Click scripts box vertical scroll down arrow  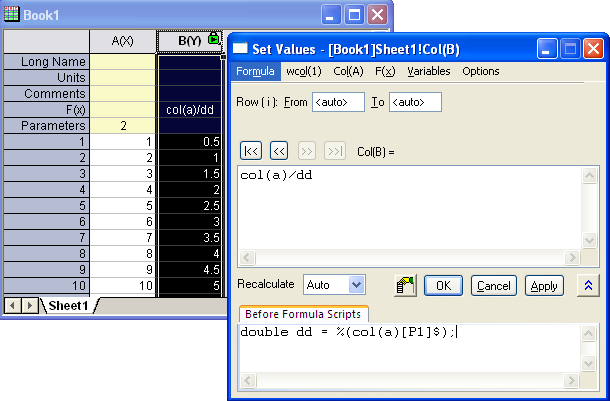[x=589, y=363]
